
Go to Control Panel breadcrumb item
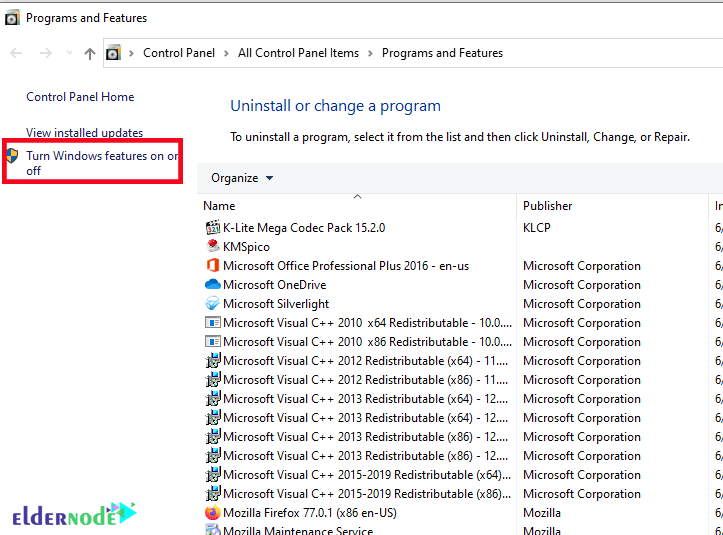[x=179, y=53]
